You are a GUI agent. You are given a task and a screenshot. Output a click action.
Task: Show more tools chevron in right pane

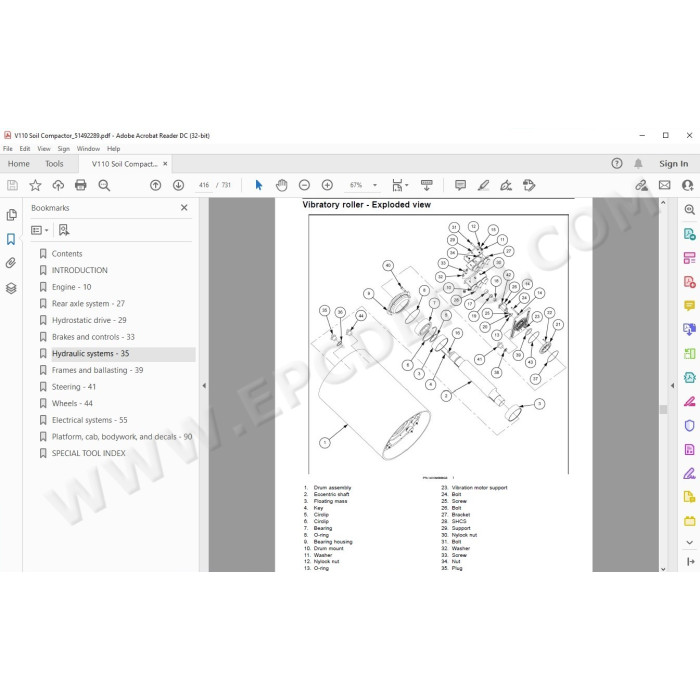pyautogui.click(x=689, y=542)
